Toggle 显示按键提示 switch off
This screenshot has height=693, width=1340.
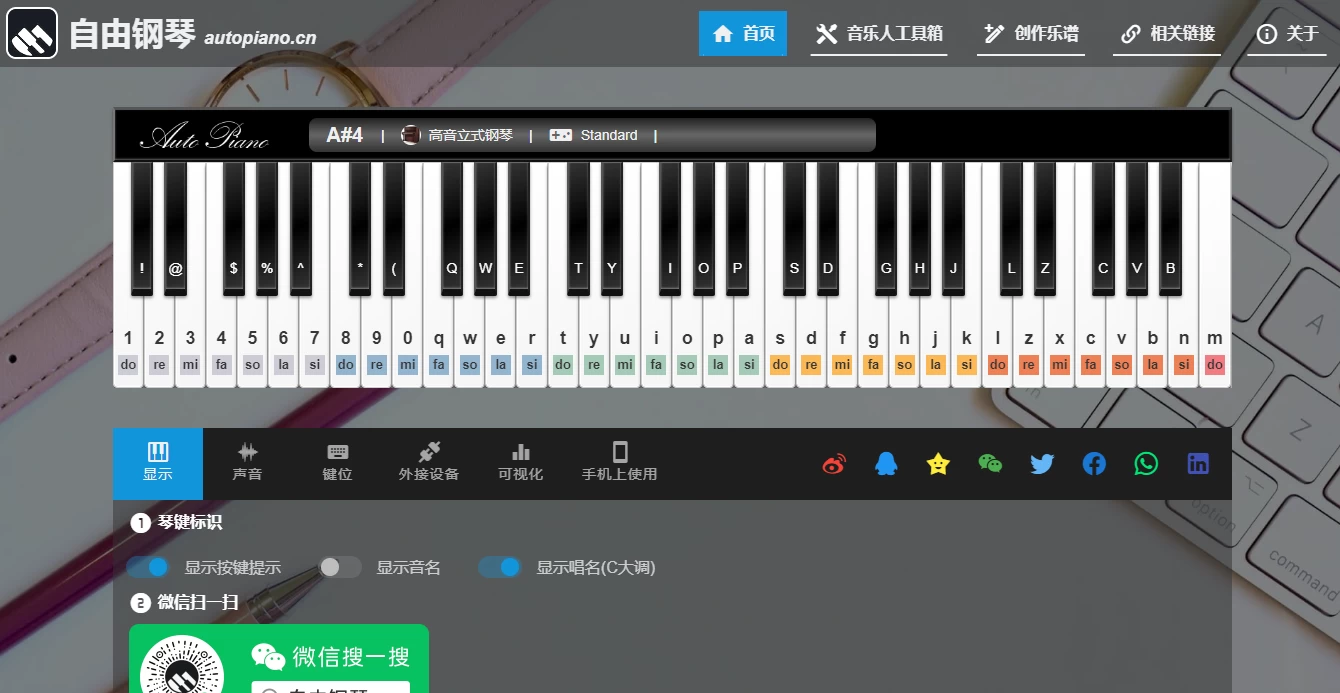point(148,567)
